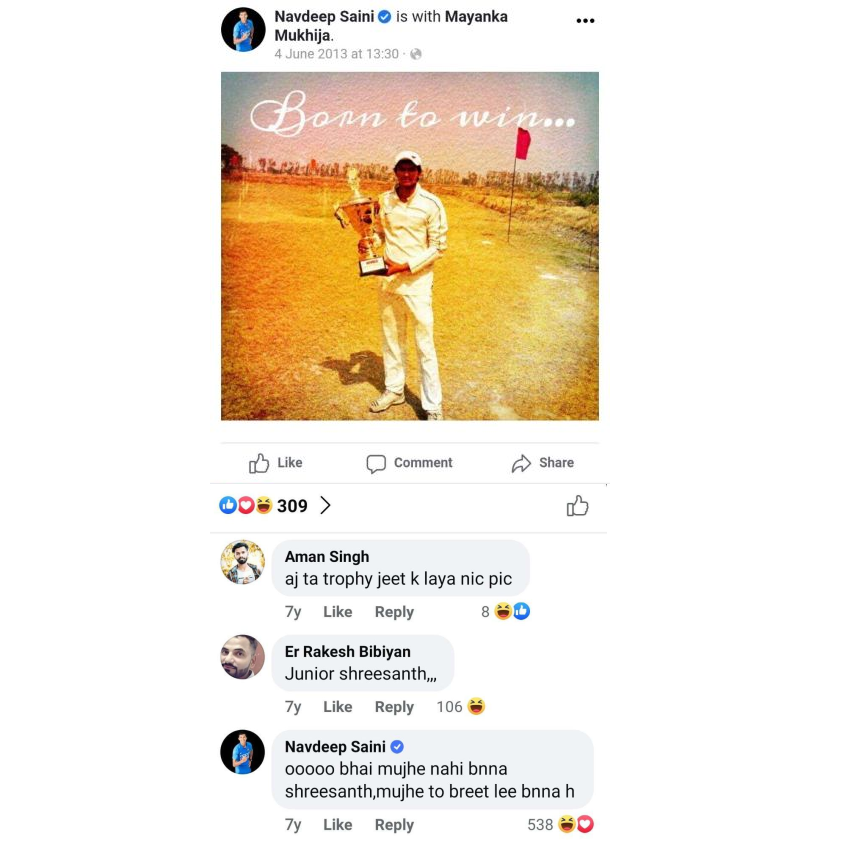860x860 pixels.
Task: Click the Share arrow icon
Action: 521,463
